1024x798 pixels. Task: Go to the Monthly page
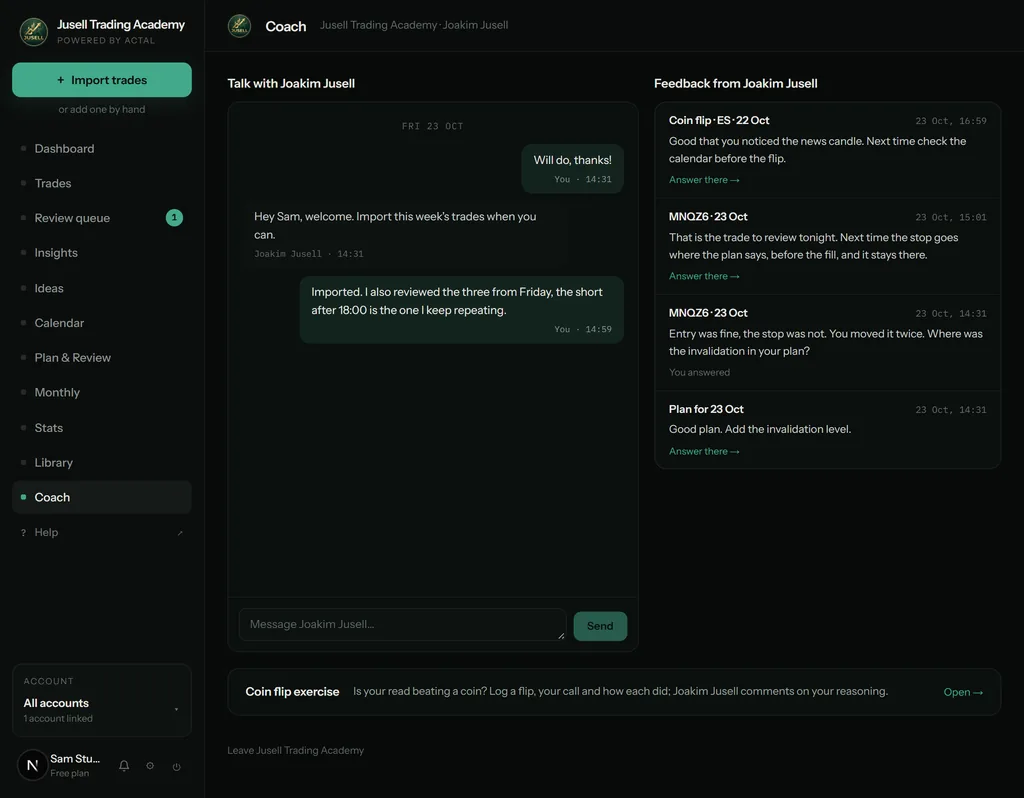(x=102, y=392)
